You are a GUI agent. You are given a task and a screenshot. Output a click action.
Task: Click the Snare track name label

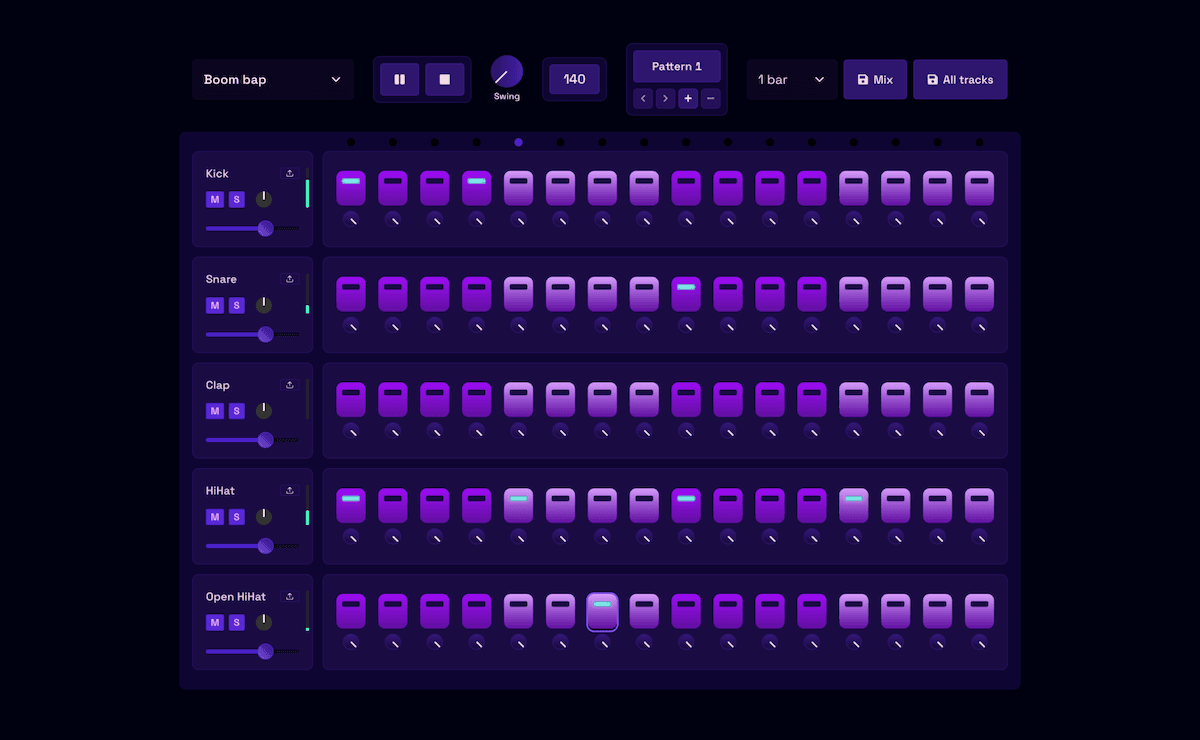221,279
